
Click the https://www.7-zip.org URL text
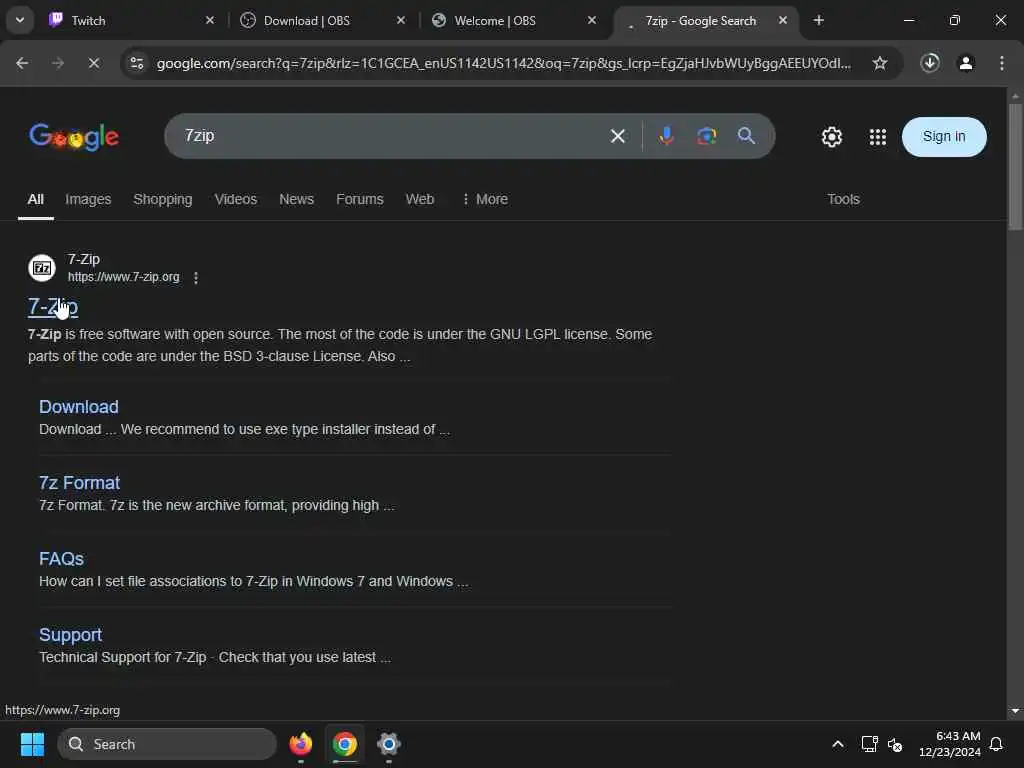pos(123,277)
